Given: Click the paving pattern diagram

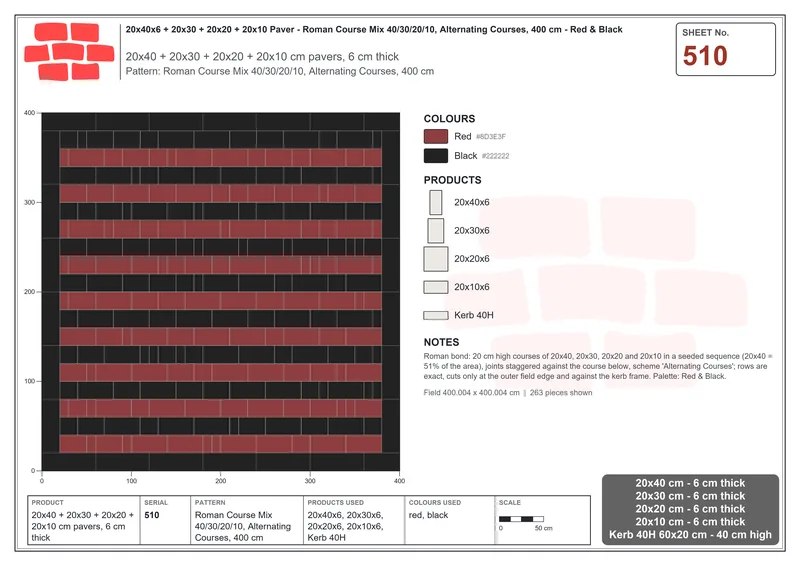Looking at the screenshot, I should click(x=220, y=292).
